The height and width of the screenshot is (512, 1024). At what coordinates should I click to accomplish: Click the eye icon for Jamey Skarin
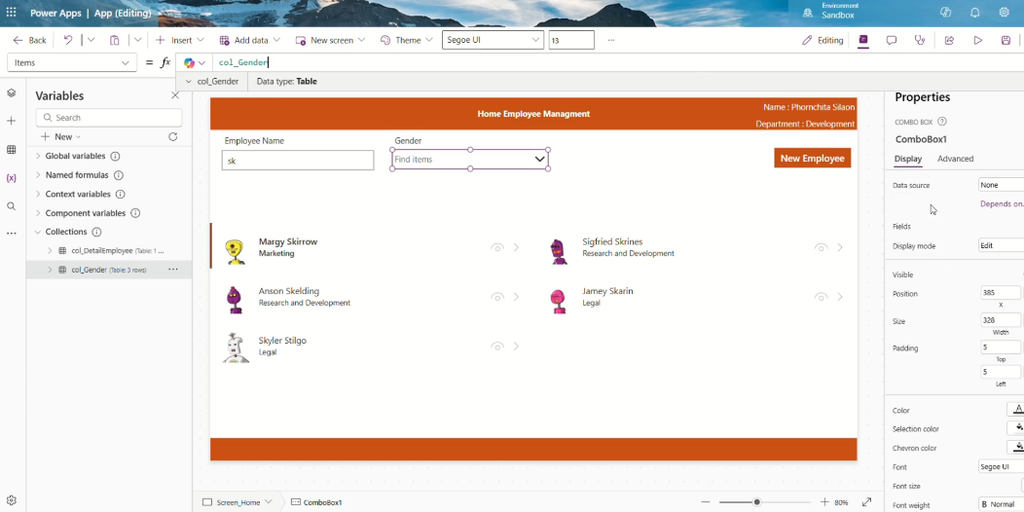click(x=821, y=297)
